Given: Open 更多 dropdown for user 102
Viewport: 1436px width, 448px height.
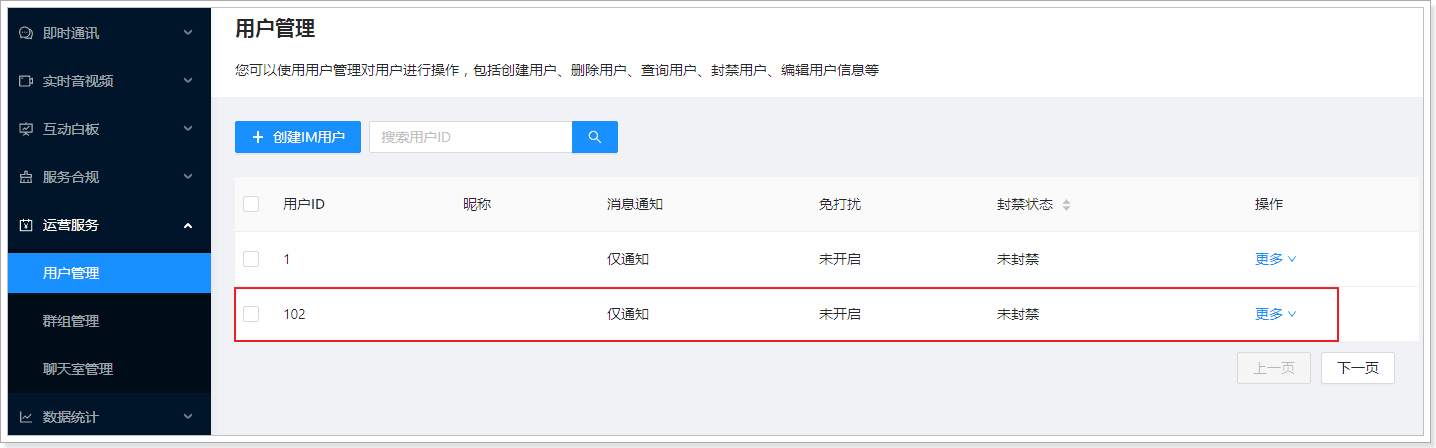Looking at the screenshot, I should click(1275, 314).
